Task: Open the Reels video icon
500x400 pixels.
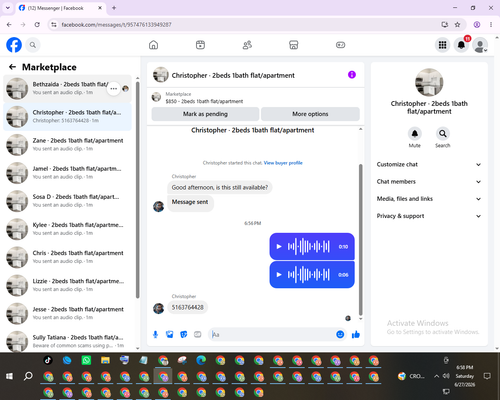Action: (200, 45)
